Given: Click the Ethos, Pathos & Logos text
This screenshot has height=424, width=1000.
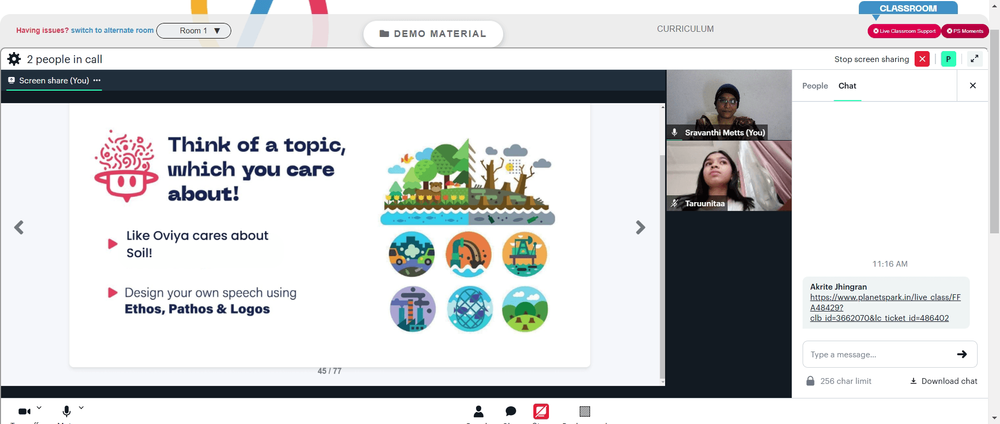Looking at the screenshot, I should (x=197, y=309).
